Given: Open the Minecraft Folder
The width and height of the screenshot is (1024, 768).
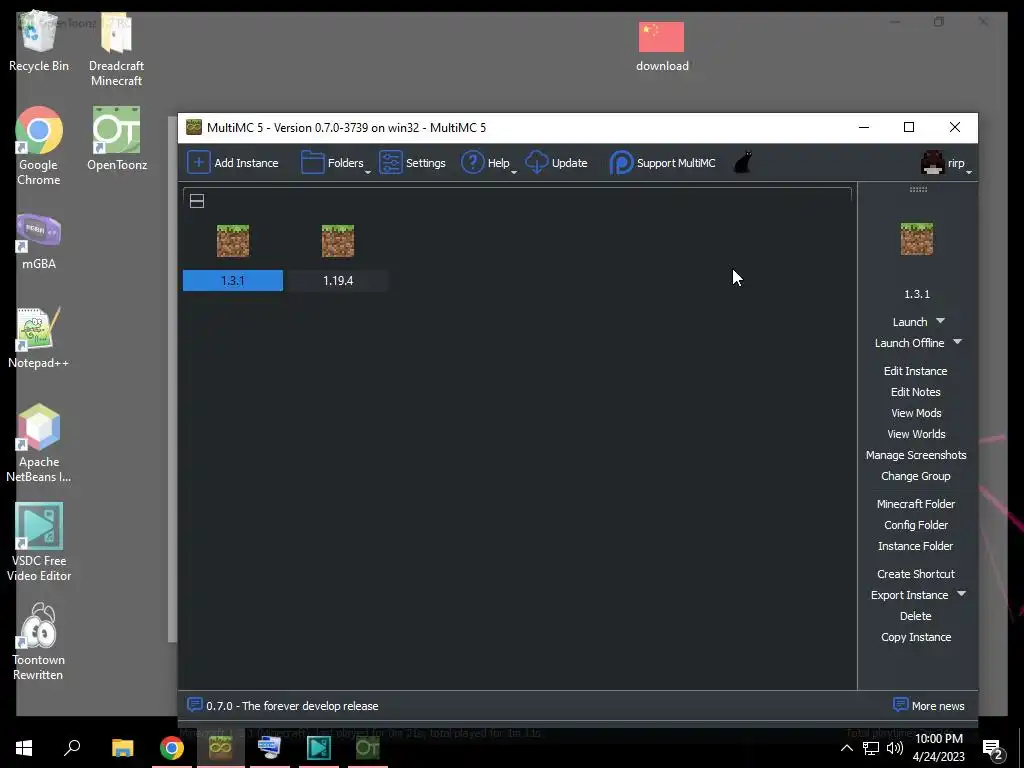Looking at the screenshot, I should (916, 504).
